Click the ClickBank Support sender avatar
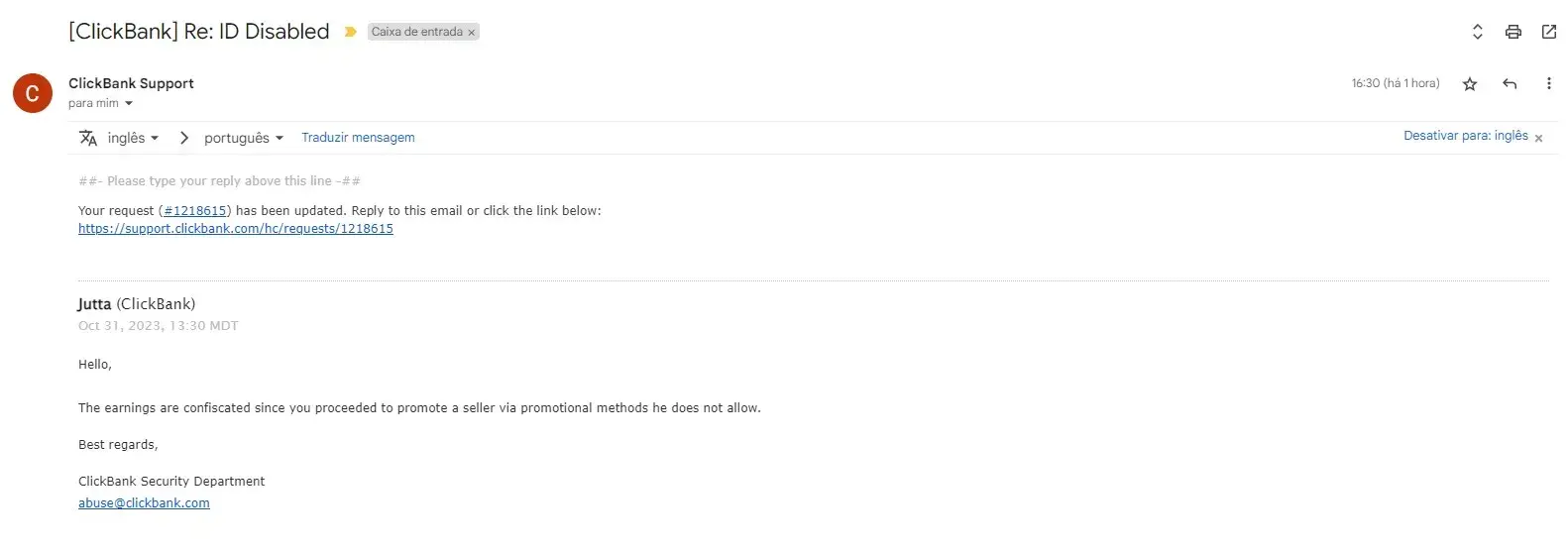Screen dimensions: 1568x552 [32, 93]
